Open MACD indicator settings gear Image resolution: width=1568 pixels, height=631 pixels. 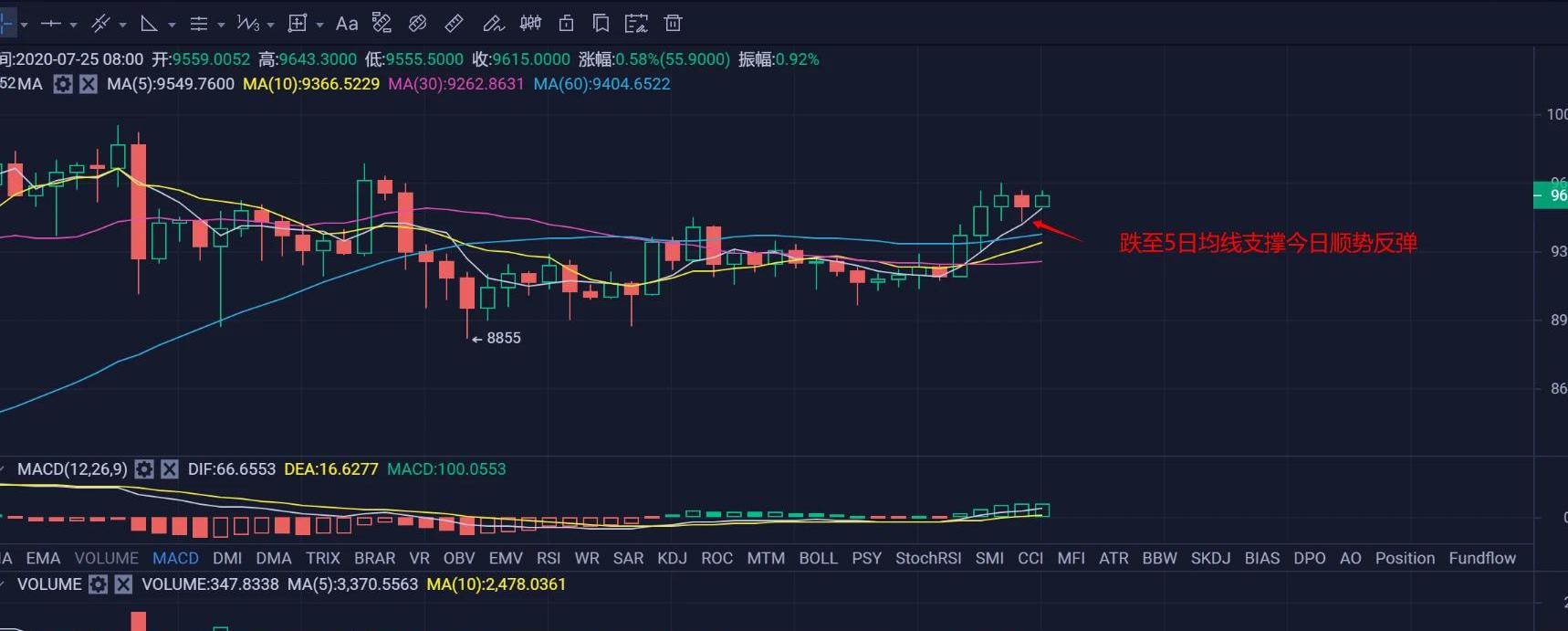[x=144, y=469]
